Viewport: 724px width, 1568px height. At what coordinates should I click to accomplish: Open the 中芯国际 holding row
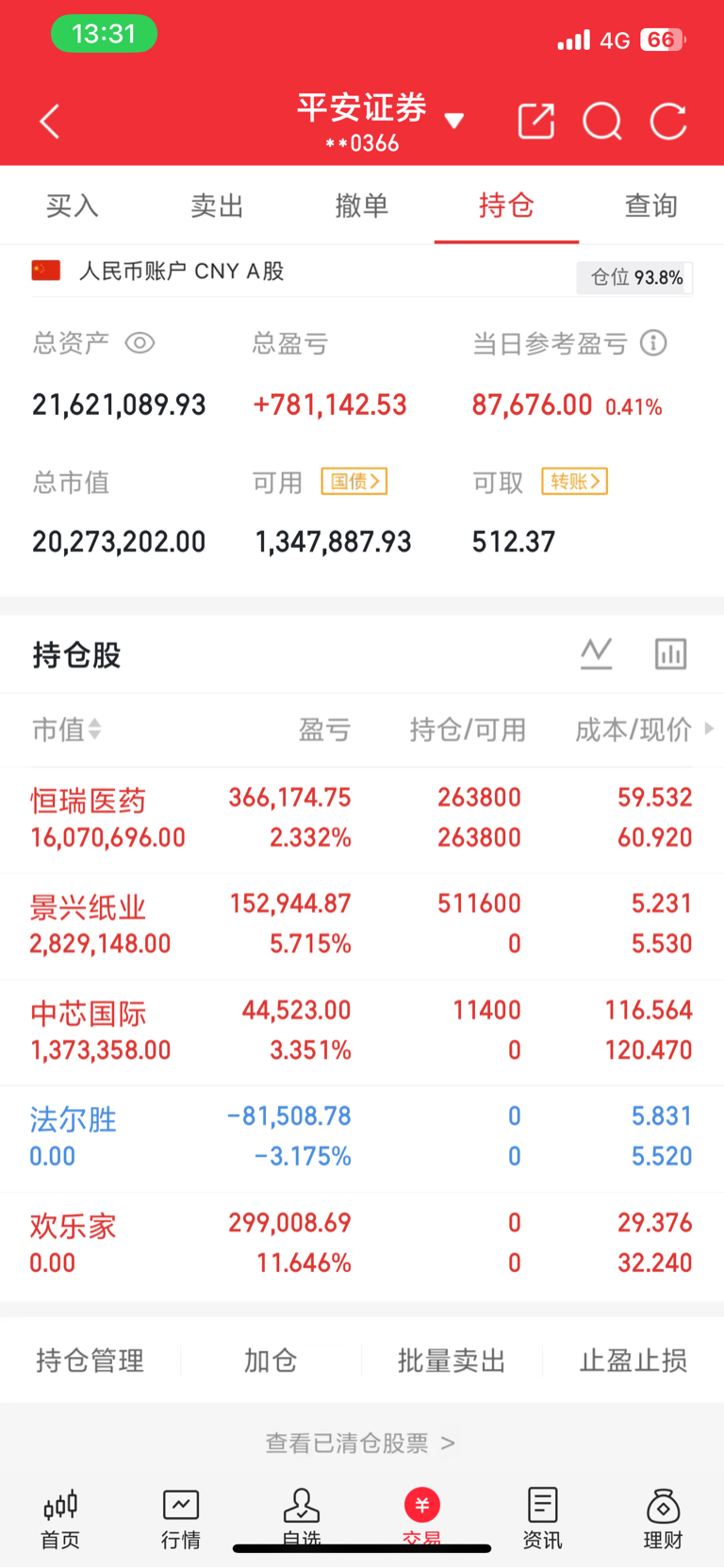pos(362,1032)
